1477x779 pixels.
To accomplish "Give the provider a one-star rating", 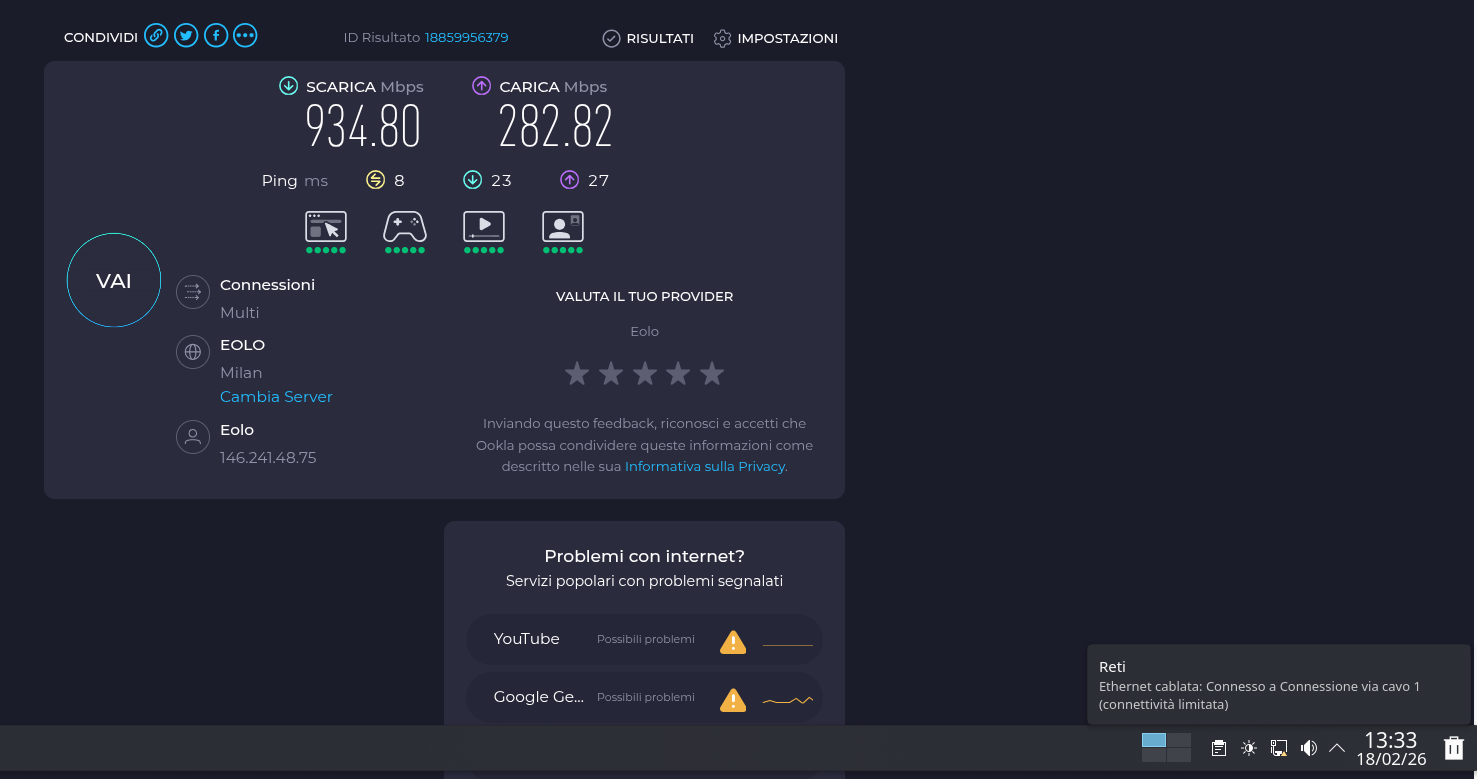I will coord(577,374).
